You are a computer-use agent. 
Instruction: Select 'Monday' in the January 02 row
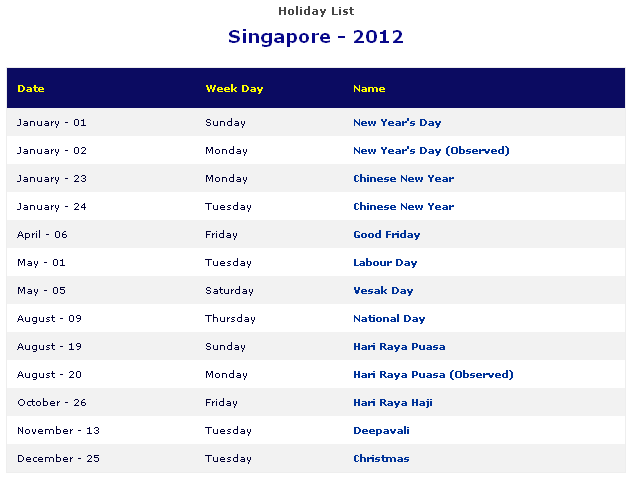tap(226, 150)
